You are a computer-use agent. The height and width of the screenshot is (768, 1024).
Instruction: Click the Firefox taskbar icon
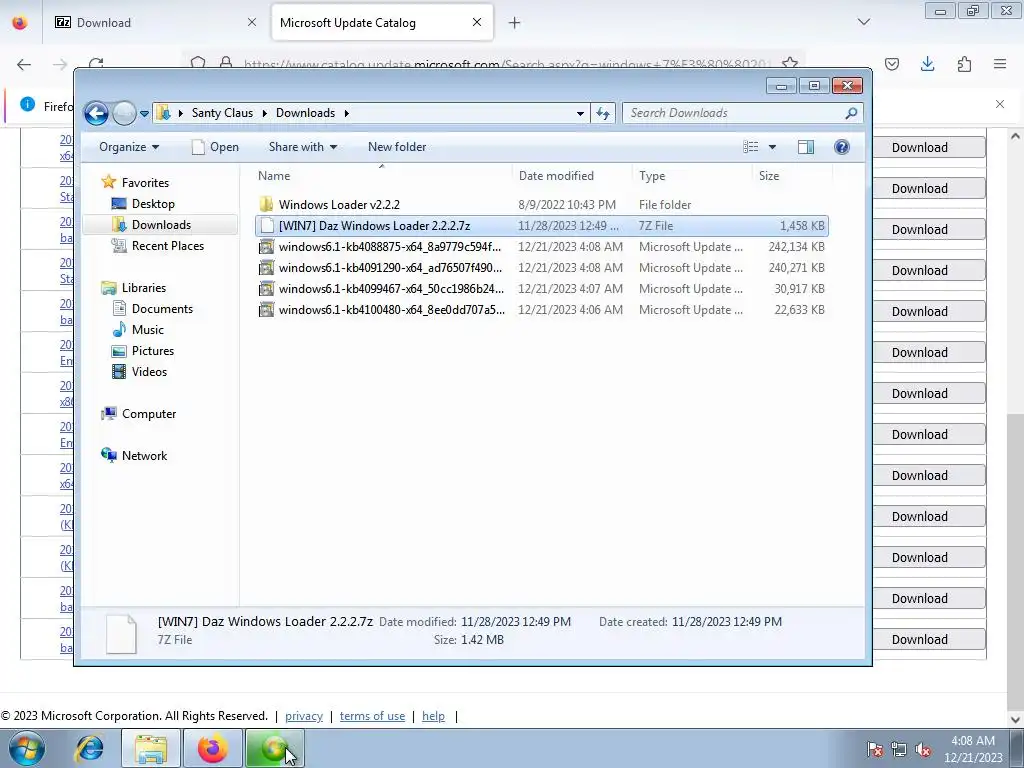(x=213, y=748)
